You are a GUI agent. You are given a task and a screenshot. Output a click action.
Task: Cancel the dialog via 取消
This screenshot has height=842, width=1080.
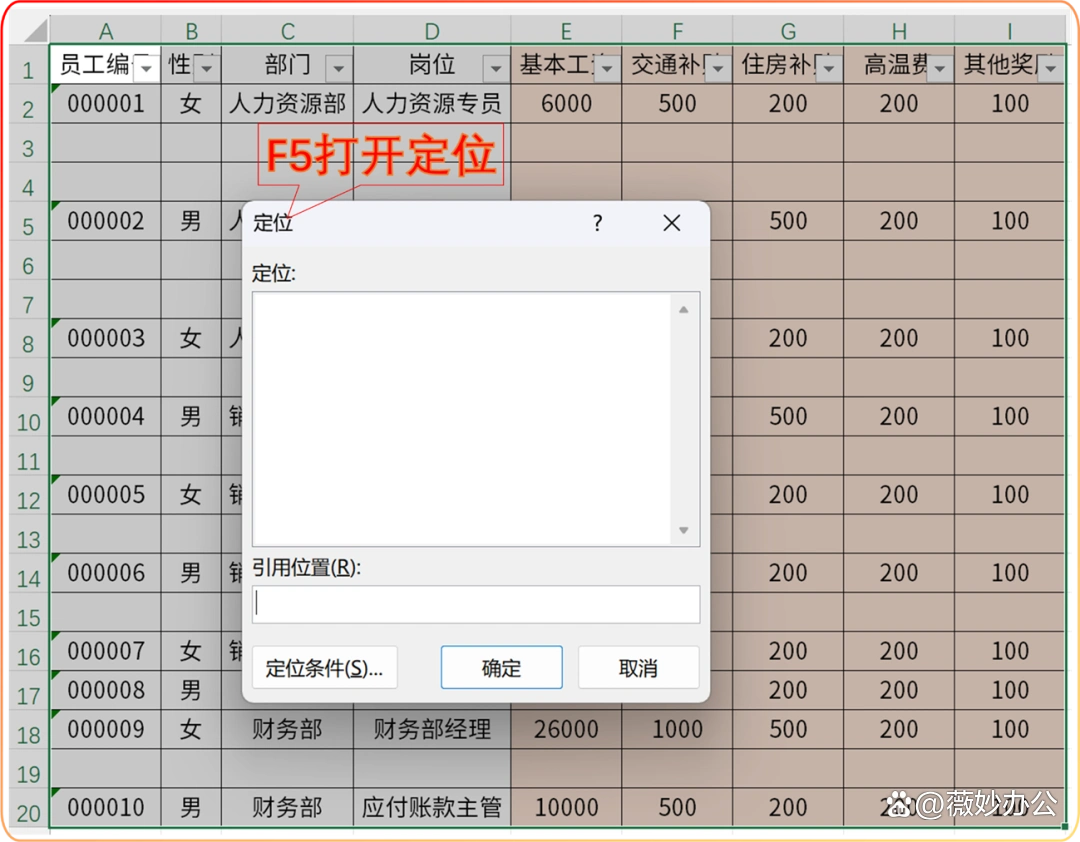coord(638,667)
